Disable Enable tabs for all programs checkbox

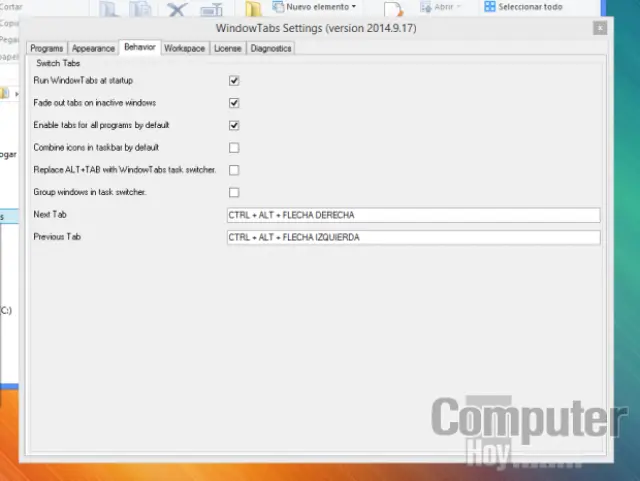[234, 125]
